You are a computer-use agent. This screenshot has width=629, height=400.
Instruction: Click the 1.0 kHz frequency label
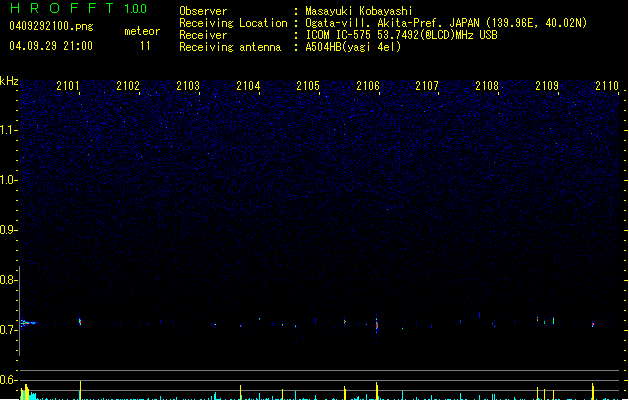[x=8, y=180]
